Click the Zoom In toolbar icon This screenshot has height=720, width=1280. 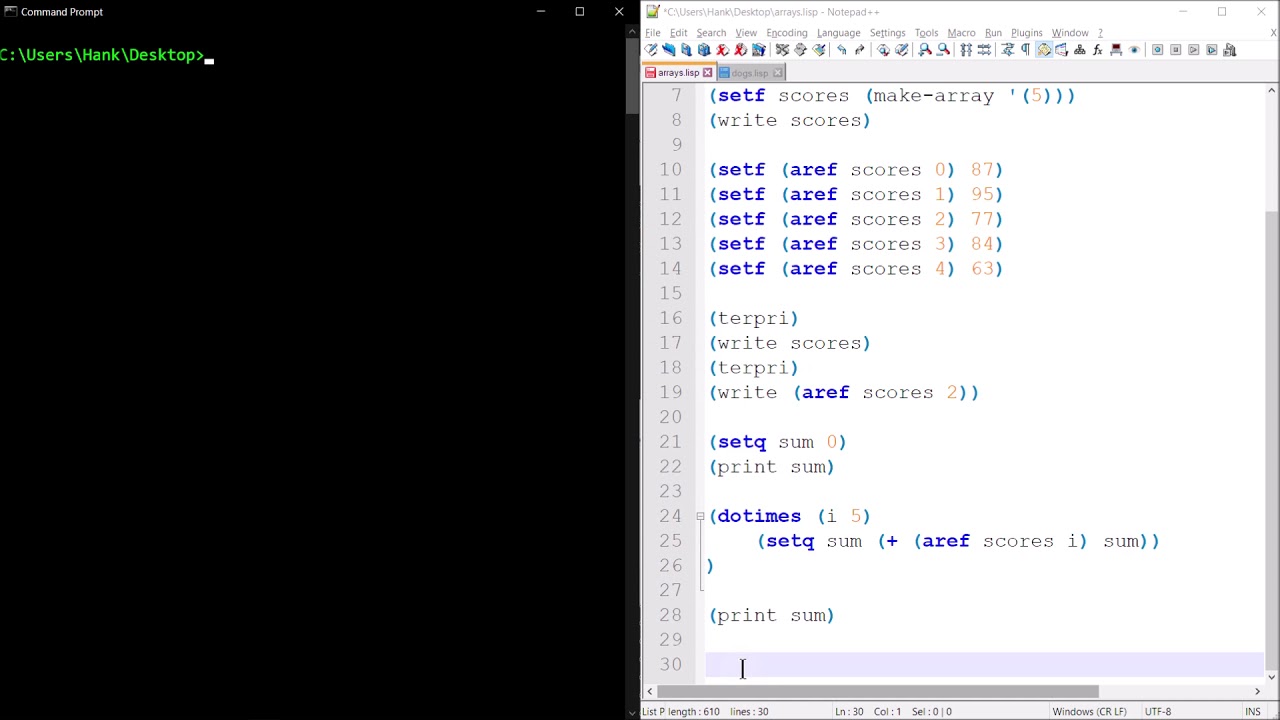(x=925, y=50)
